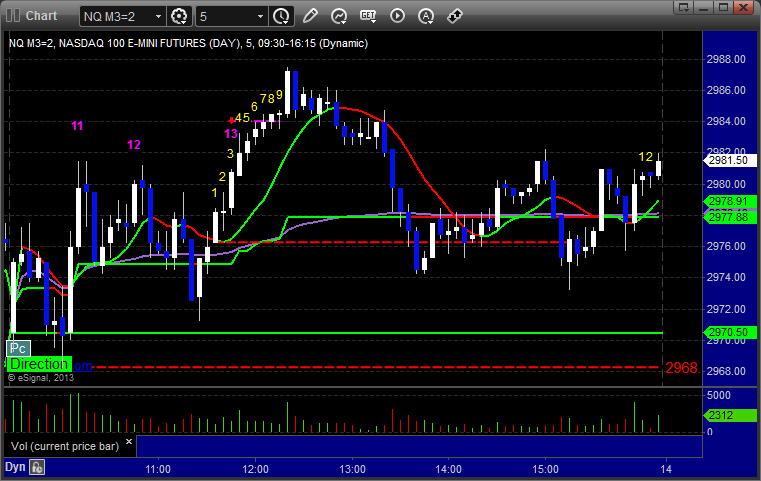Viewport: 761px width, 481px height.
Task: Click the 2988.00 price axis label
Action: 726,59
